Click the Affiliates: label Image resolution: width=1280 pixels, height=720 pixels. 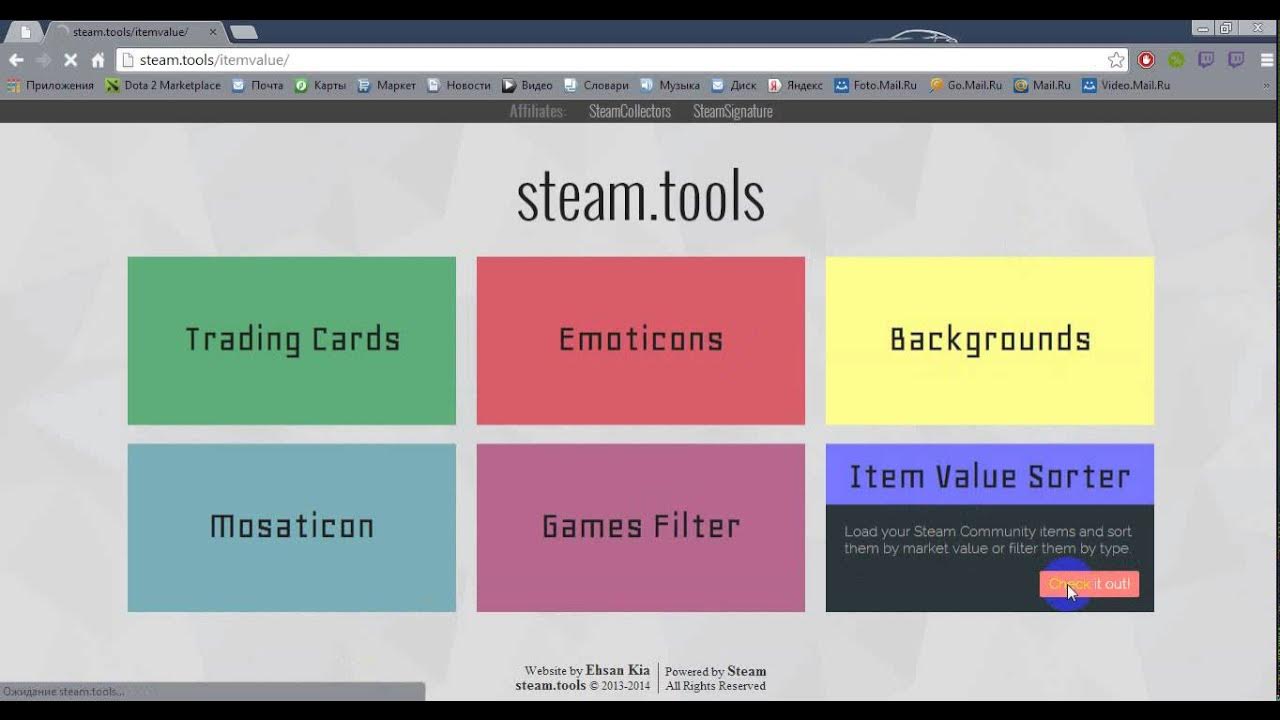[x=537, y=111]
